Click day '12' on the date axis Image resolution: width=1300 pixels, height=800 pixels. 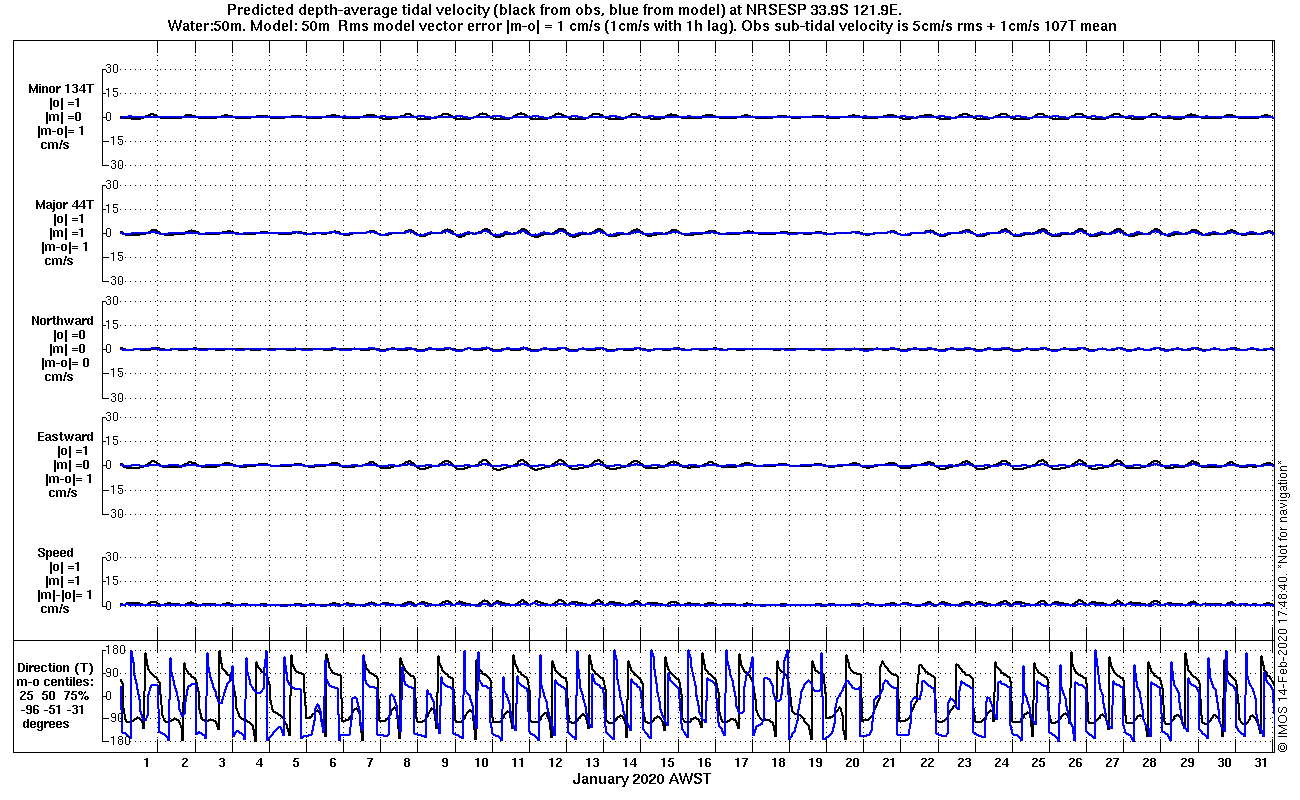click(x=555, y=763)
